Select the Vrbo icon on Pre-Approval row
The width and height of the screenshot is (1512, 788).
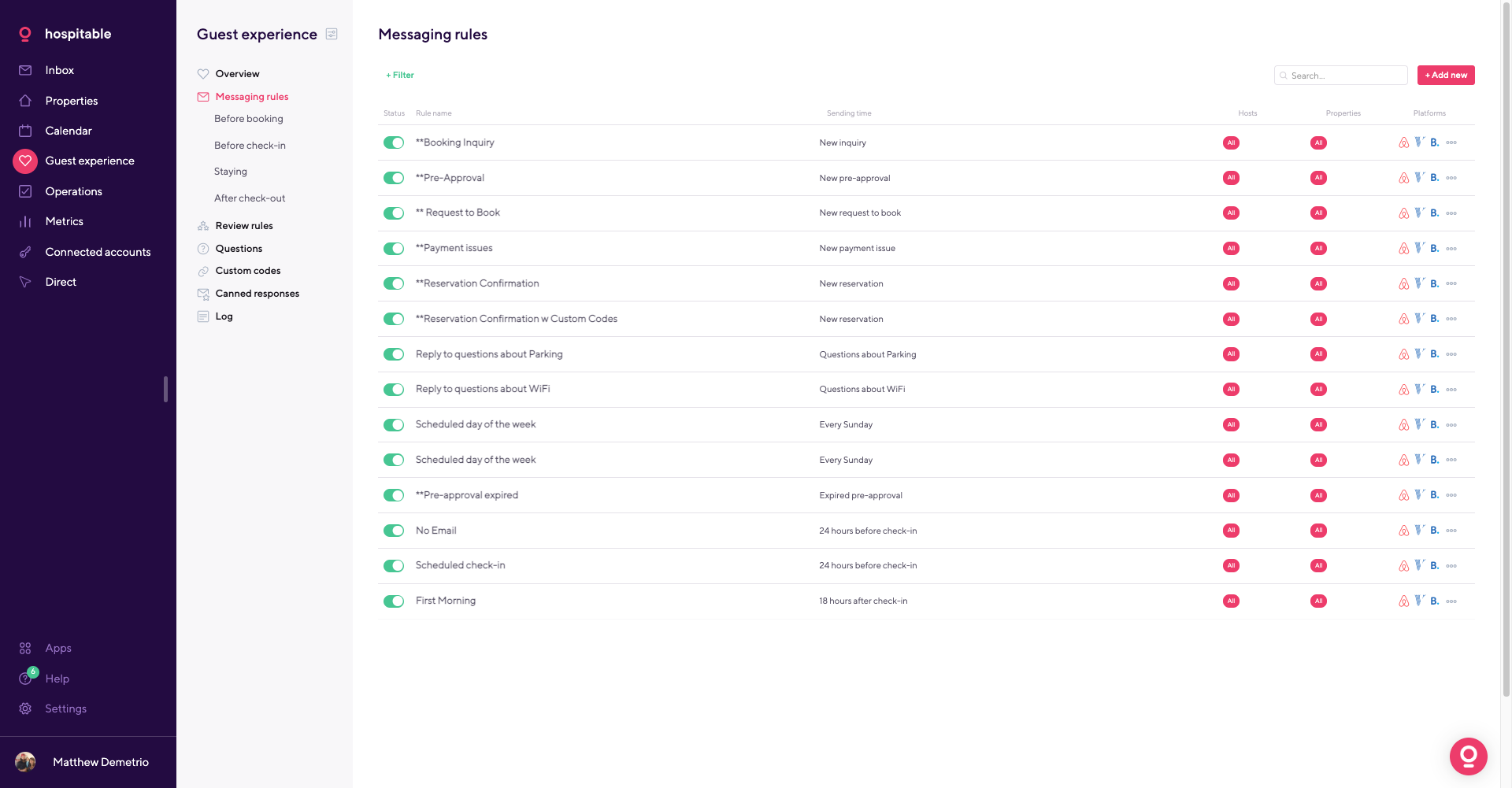click(x=1420, y=178)
